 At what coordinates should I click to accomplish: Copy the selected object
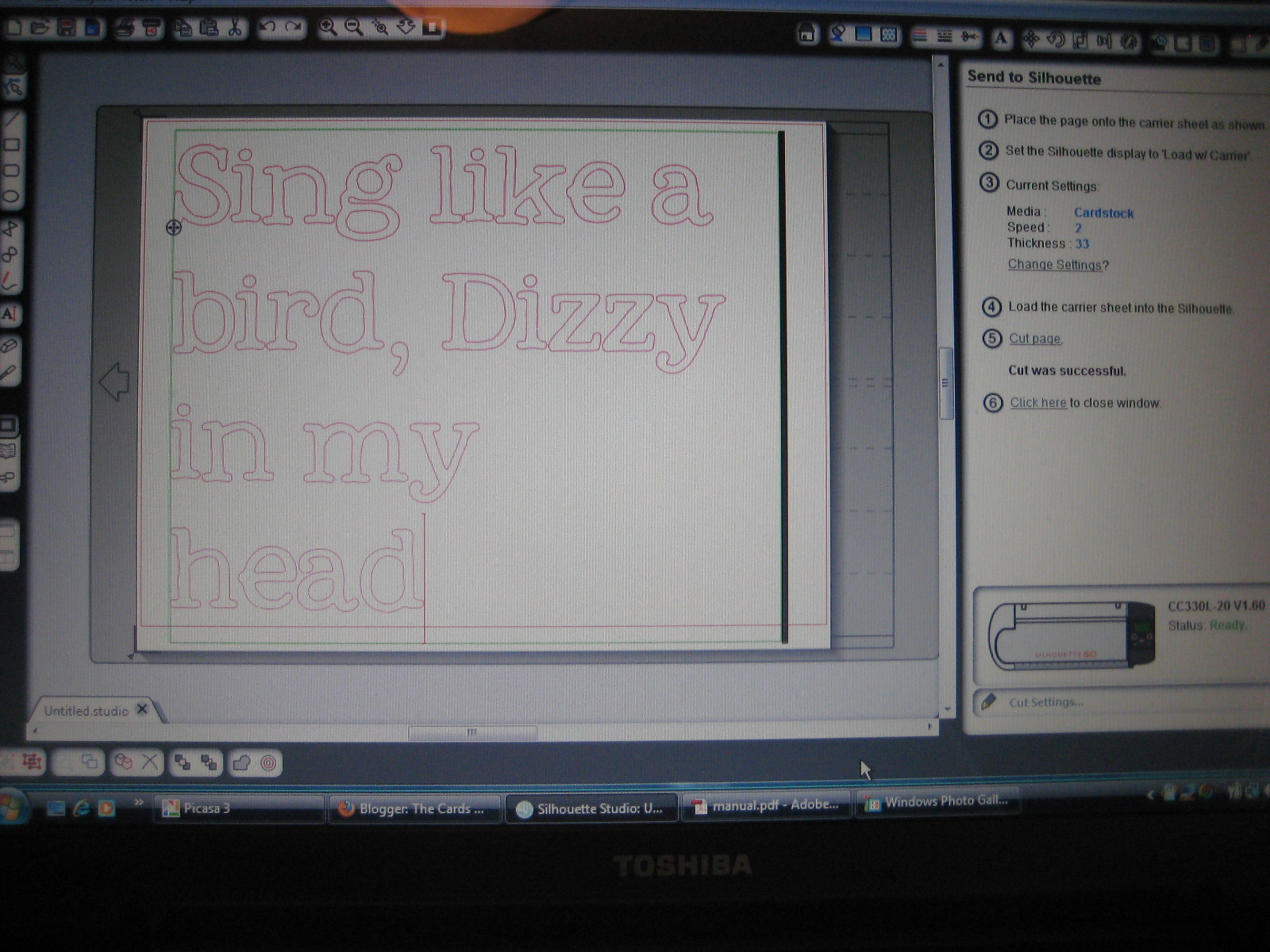[183, 29]
